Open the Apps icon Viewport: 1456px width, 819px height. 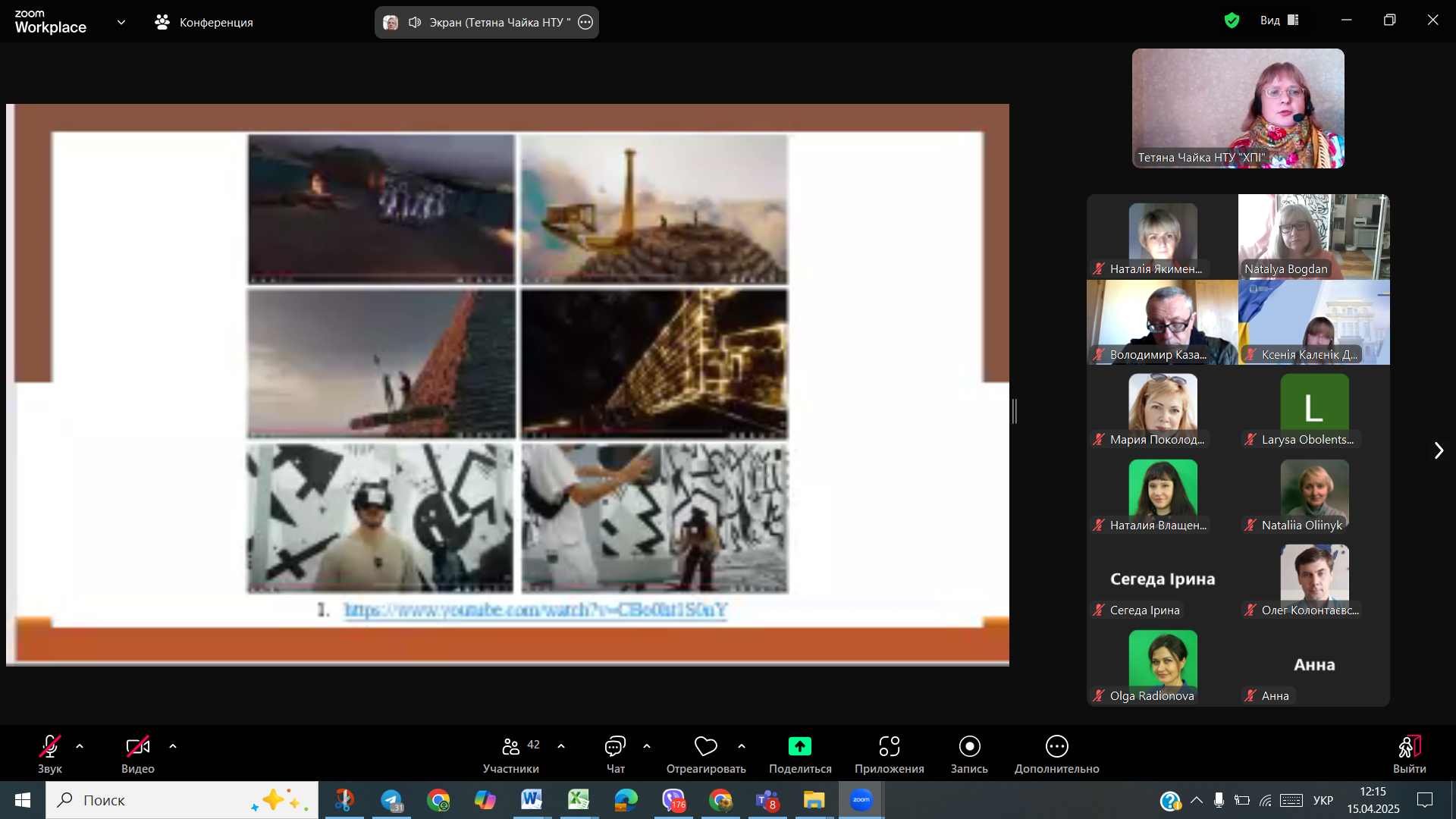pyautogui.click(x=889, y=747)
